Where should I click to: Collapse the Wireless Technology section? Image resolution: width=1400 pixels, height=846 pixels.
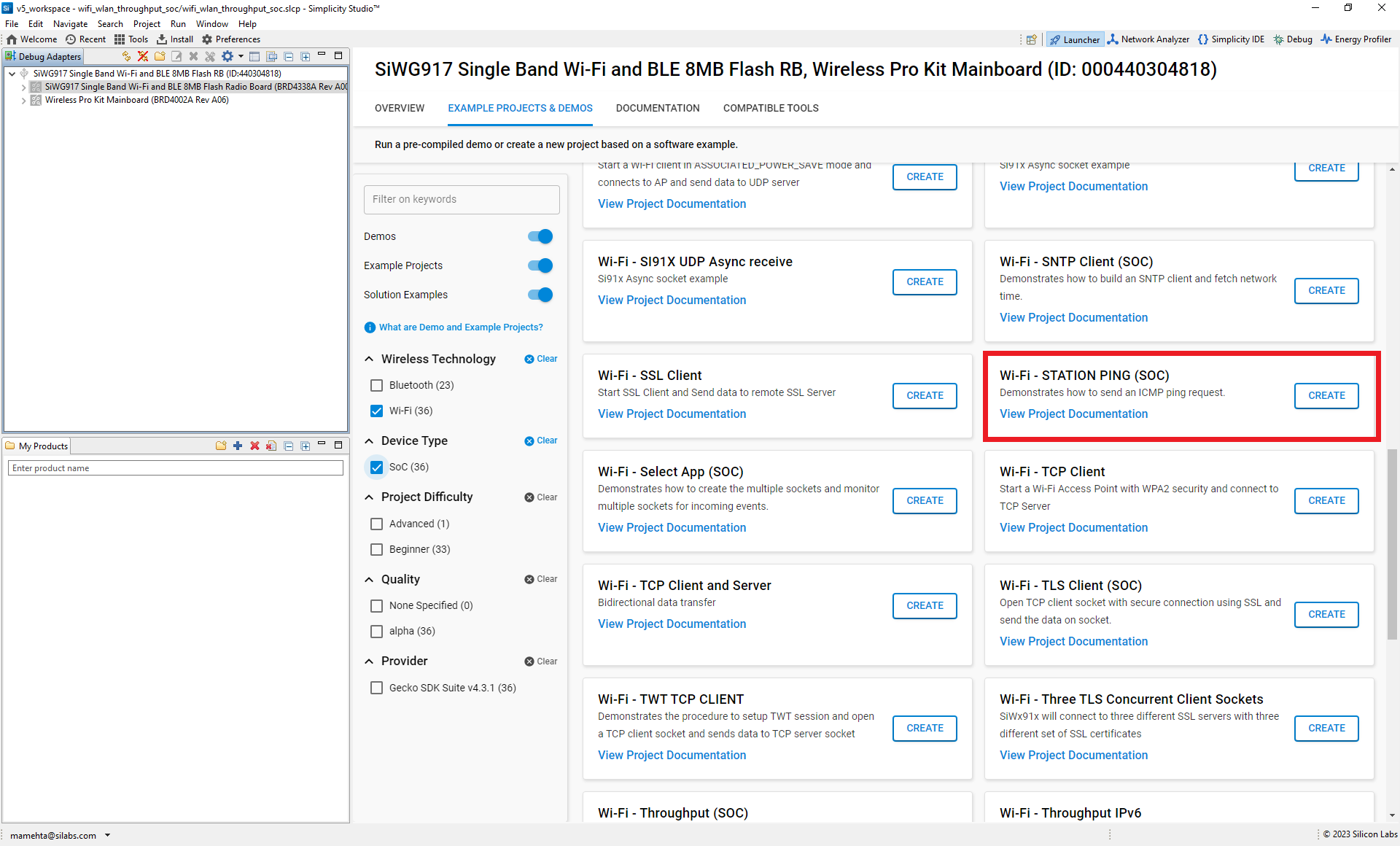pos(371,359)
